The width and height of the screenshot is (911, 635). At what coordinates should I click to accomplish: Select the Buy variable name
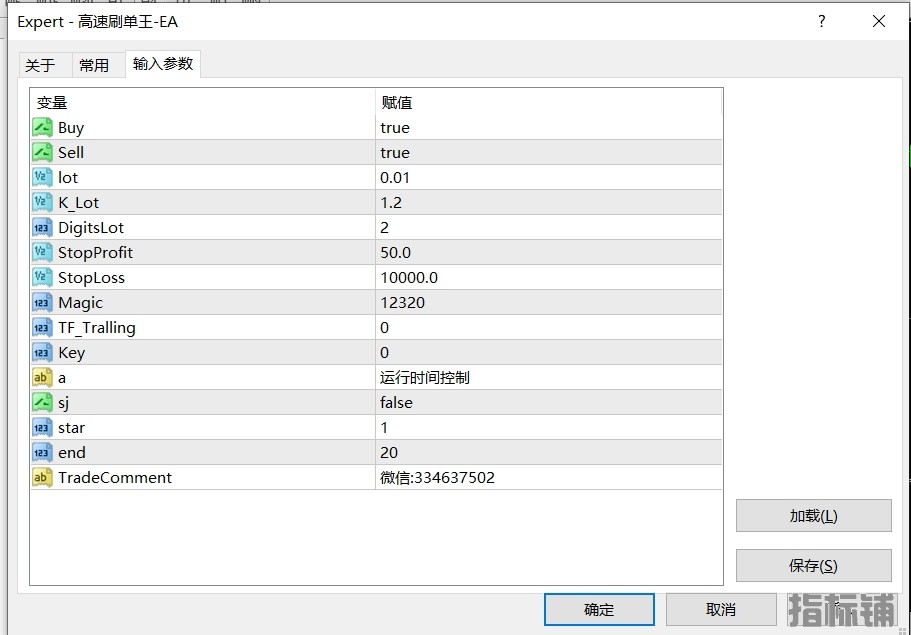(71, 128)
